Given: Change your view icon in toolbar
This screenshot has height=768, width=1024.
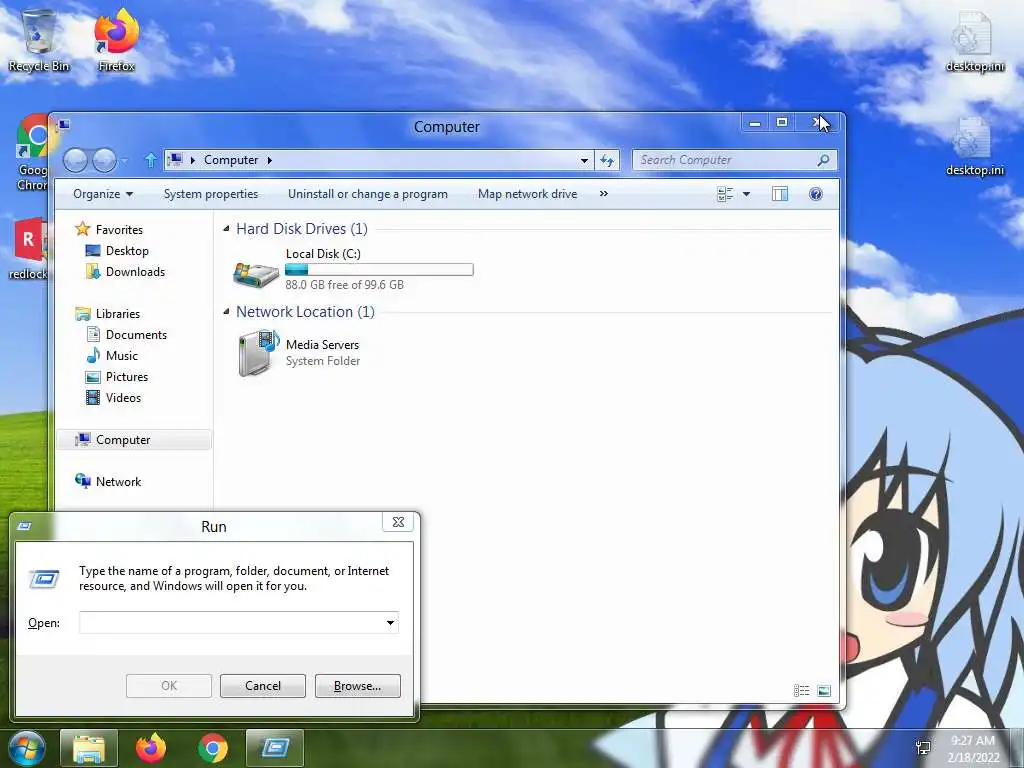Looking at the screenshot, I should point(725,194).
